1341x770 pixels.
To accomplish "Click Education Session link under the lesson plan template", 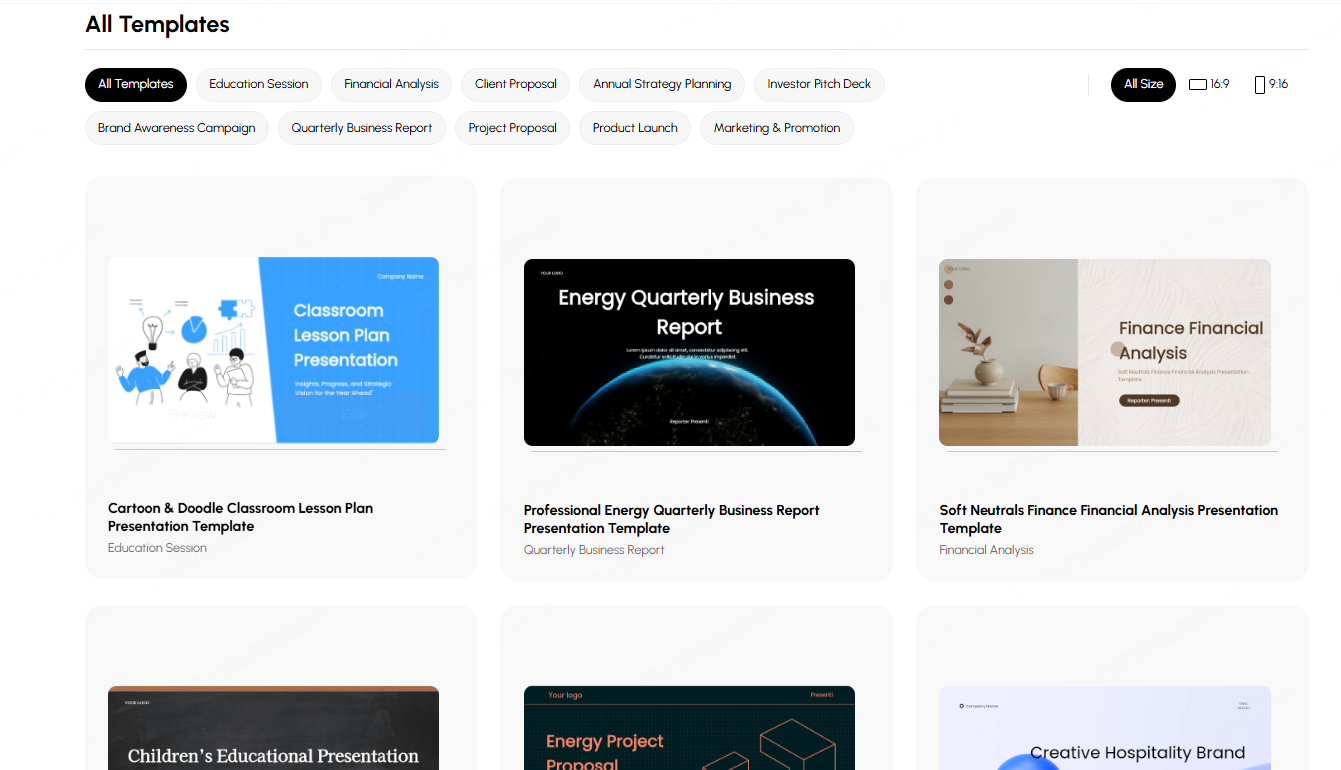I will pos(157,547).
